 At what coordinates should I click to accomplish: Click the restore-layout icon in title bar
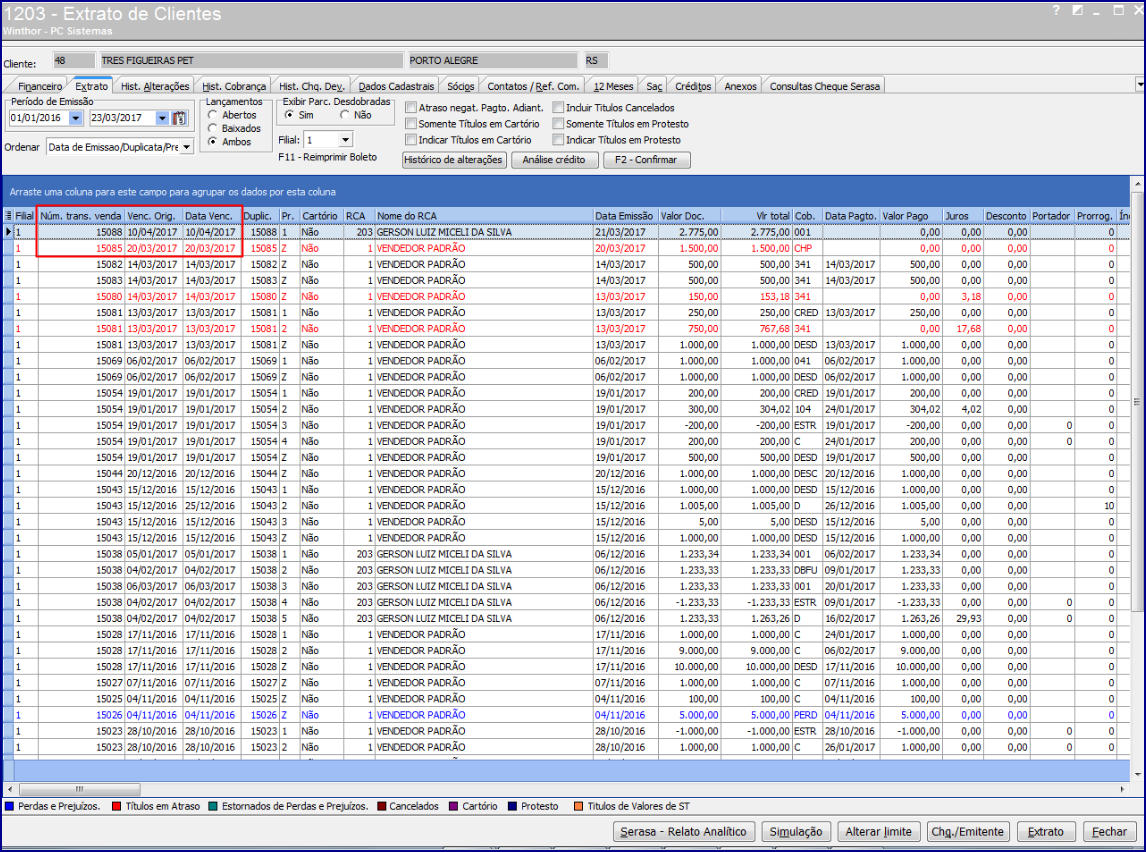1077,10
